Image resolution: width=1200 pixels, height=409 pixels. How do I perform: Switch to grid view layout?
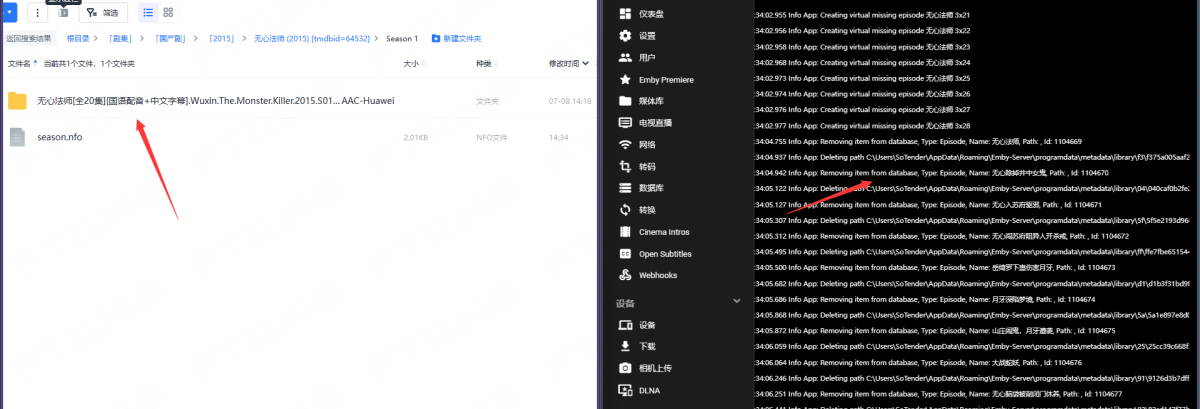point(168,13)
